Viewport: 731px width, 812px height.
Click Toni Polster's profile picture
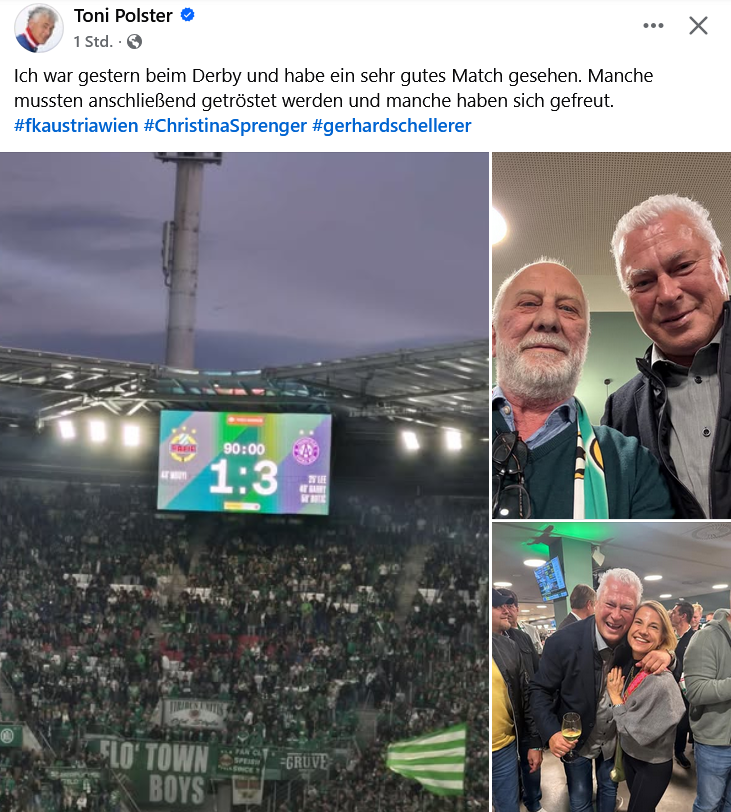(38, 27)
